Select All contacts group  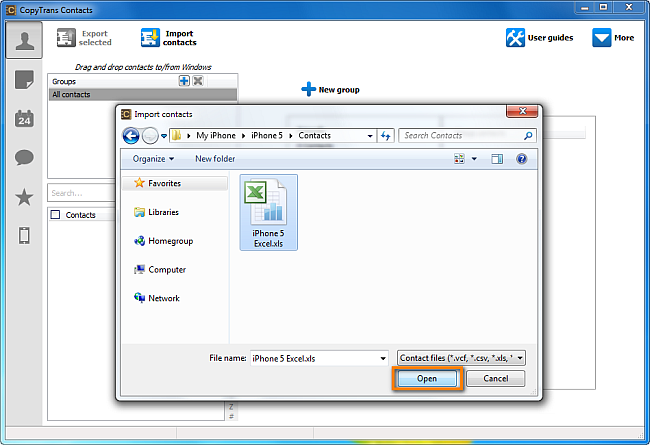(x=143, y=95)
